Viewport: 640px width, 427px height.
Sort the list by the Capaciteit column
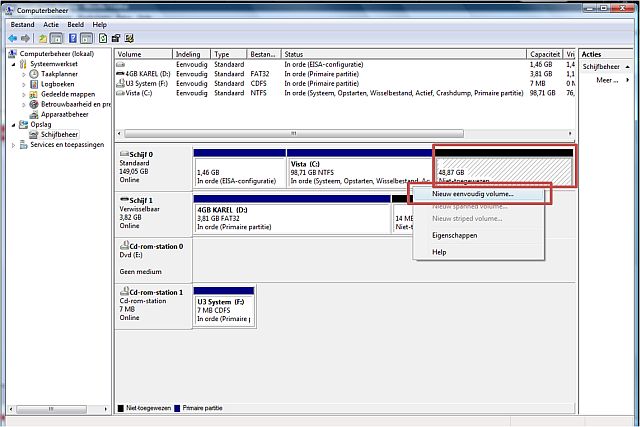point(545,54)
